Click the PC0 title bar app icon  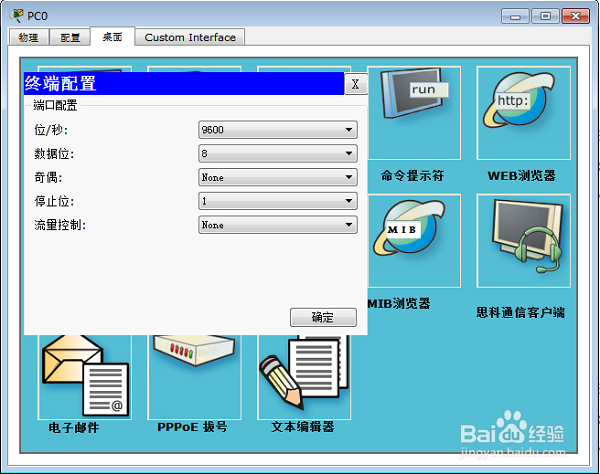tap(17, 15)
